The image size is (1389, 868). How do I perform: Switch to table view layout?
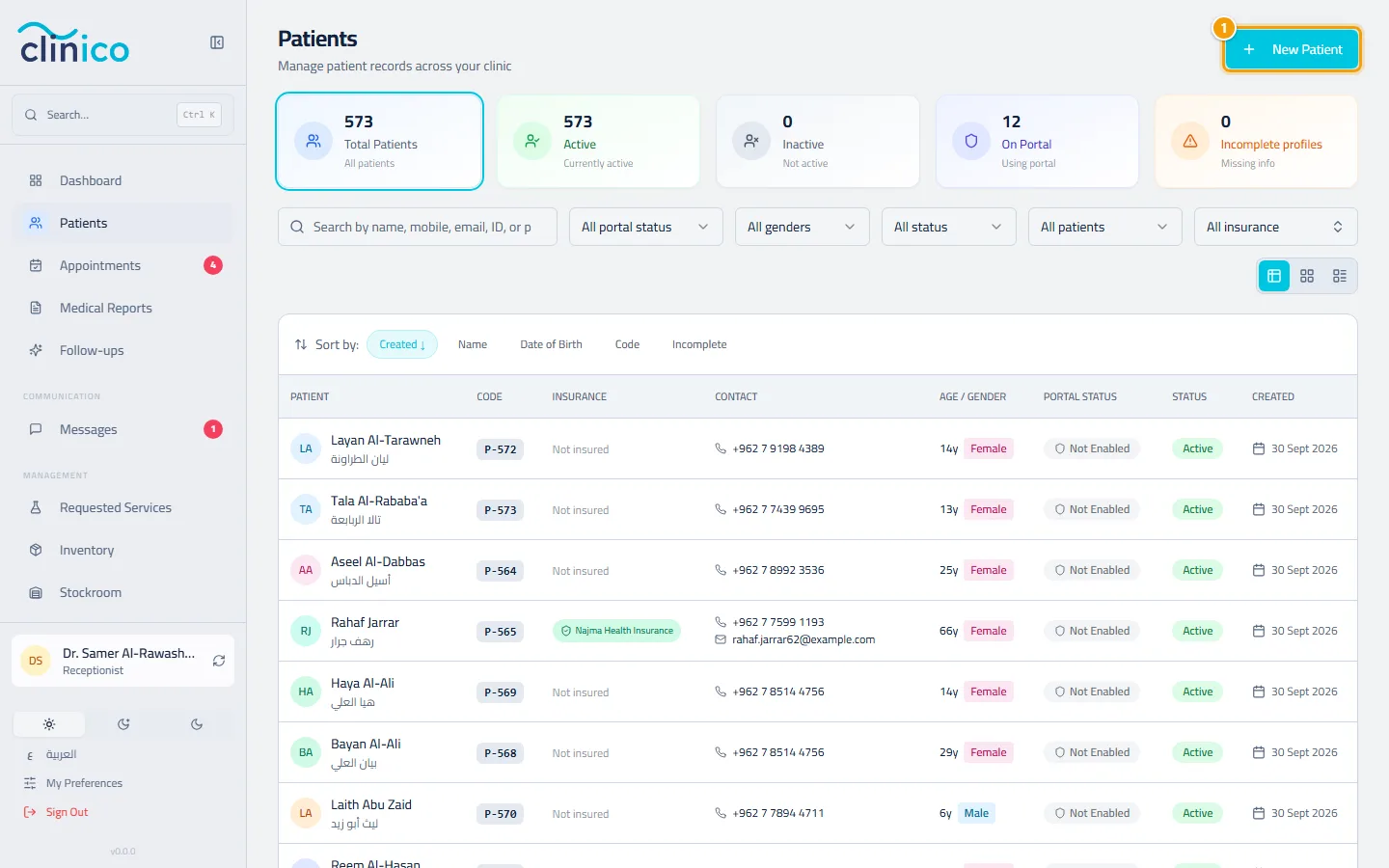pos(1274,276)
